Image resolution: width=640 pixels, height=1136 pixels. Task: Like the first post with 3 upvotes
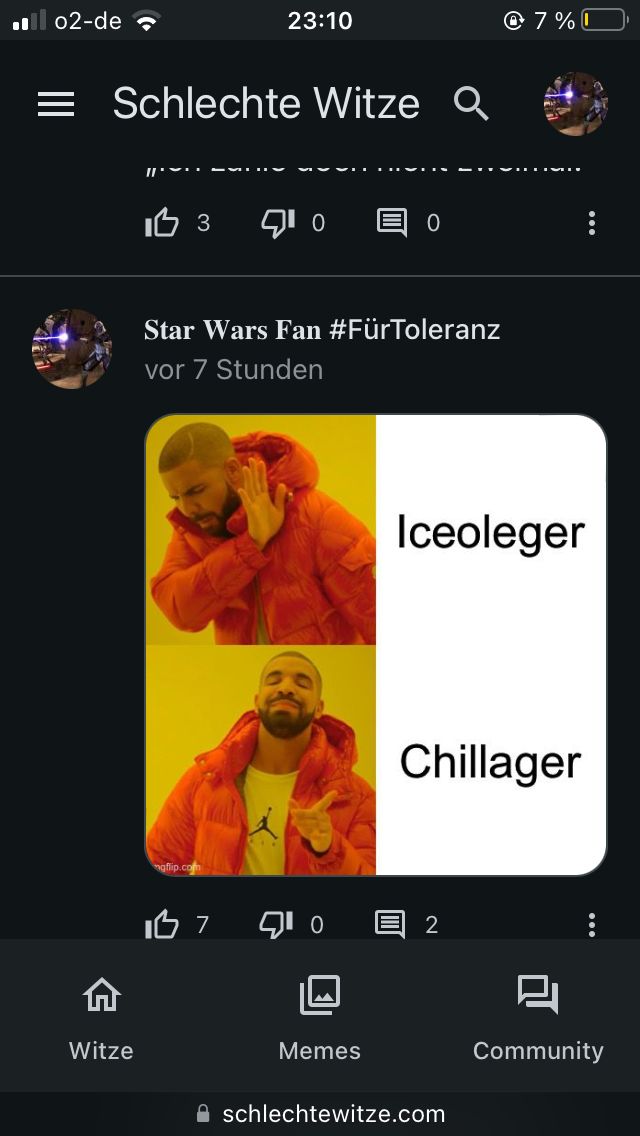click(162, 222)
